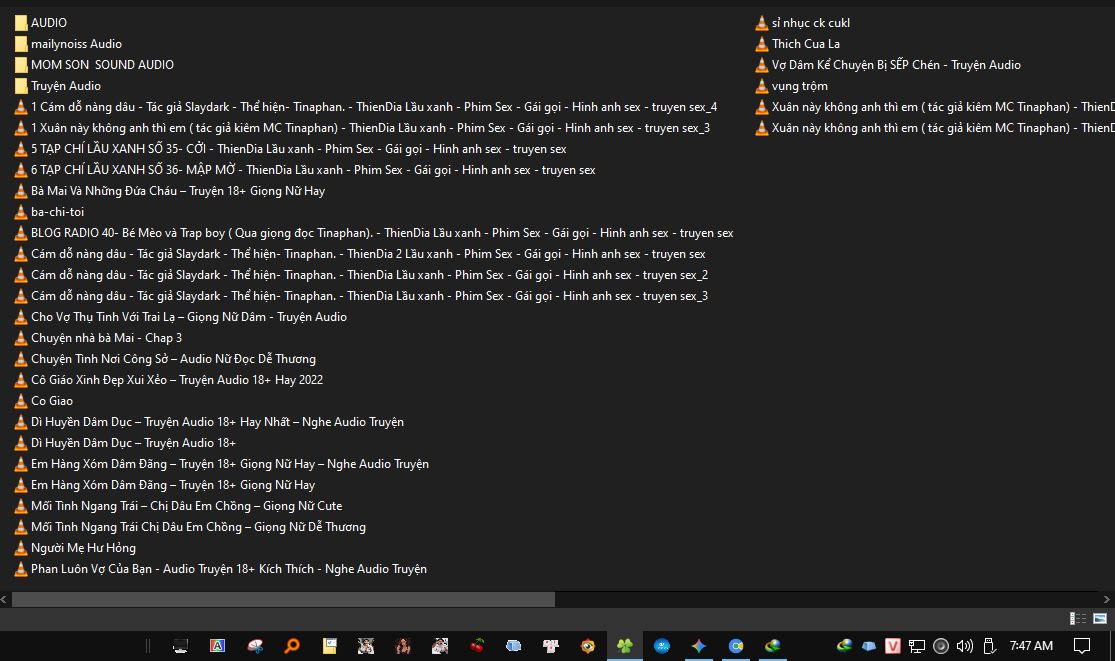1115x661 pixels.
Task: Select Mối Tình Ngang Trái Giọng Nữ Cute file
Action: (x=178, y=506)
